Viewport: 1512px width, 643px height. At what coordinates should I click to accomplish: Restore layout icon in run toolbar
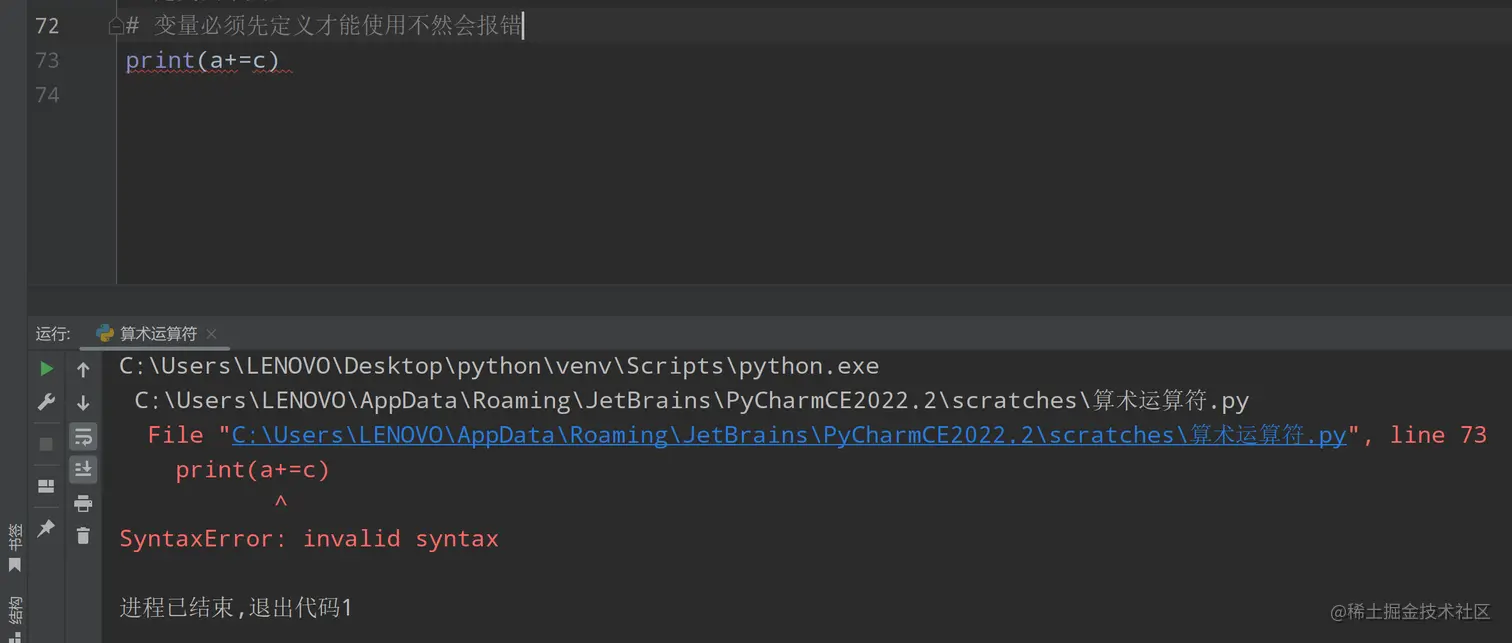(x=46, y=486)
